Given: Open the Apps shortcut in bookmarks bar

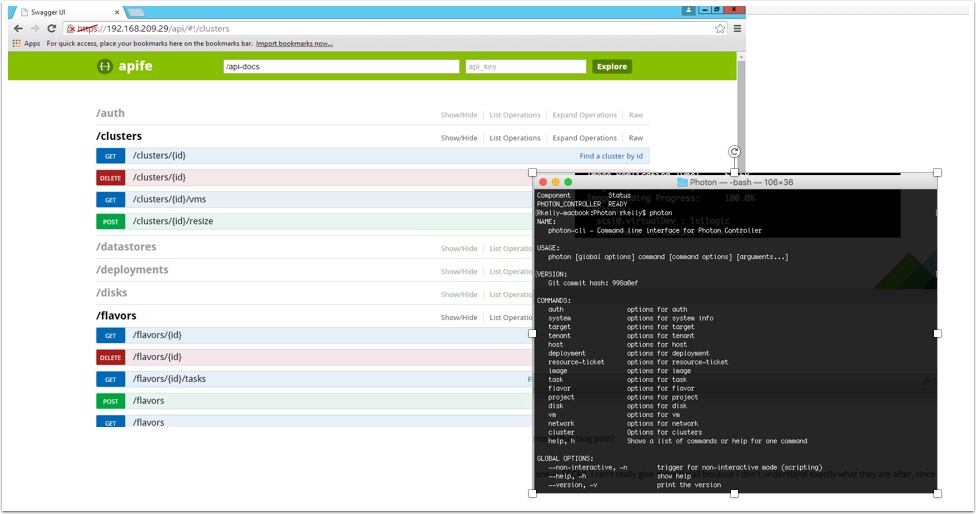Looking at the screenshot, I should pos(26,44).
